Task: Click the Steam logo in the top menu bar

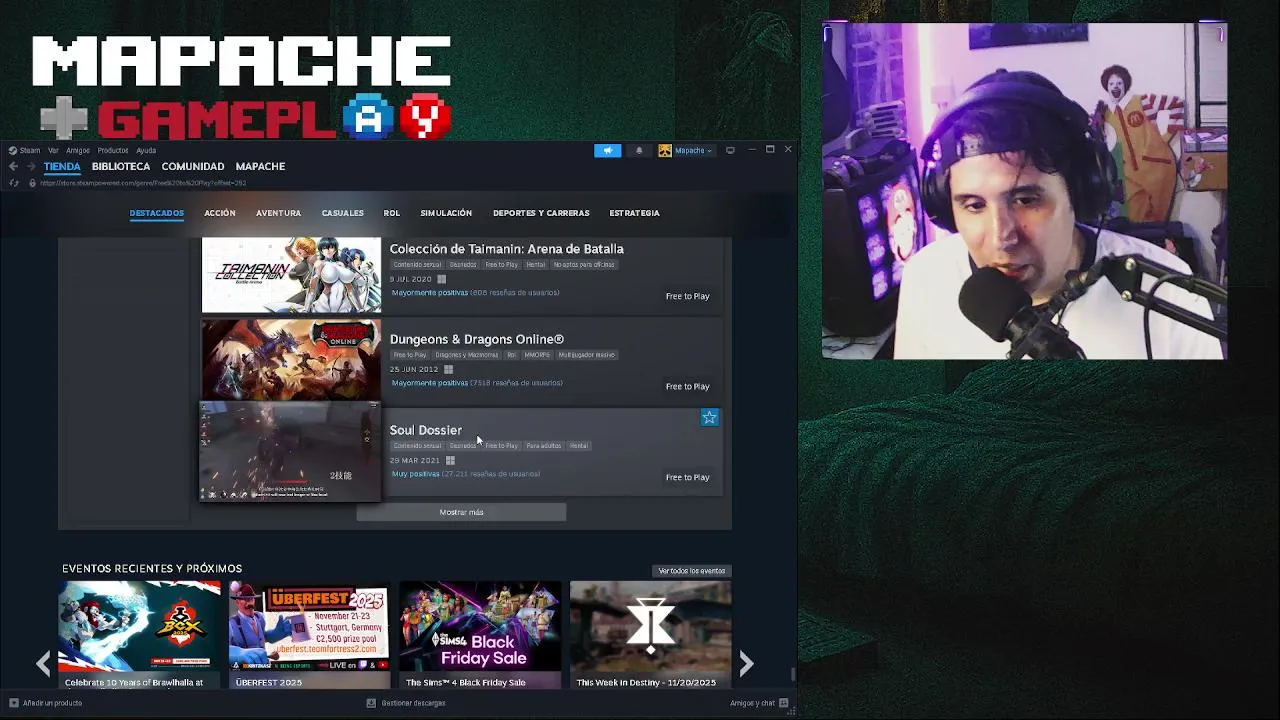Action: [13, 150]
